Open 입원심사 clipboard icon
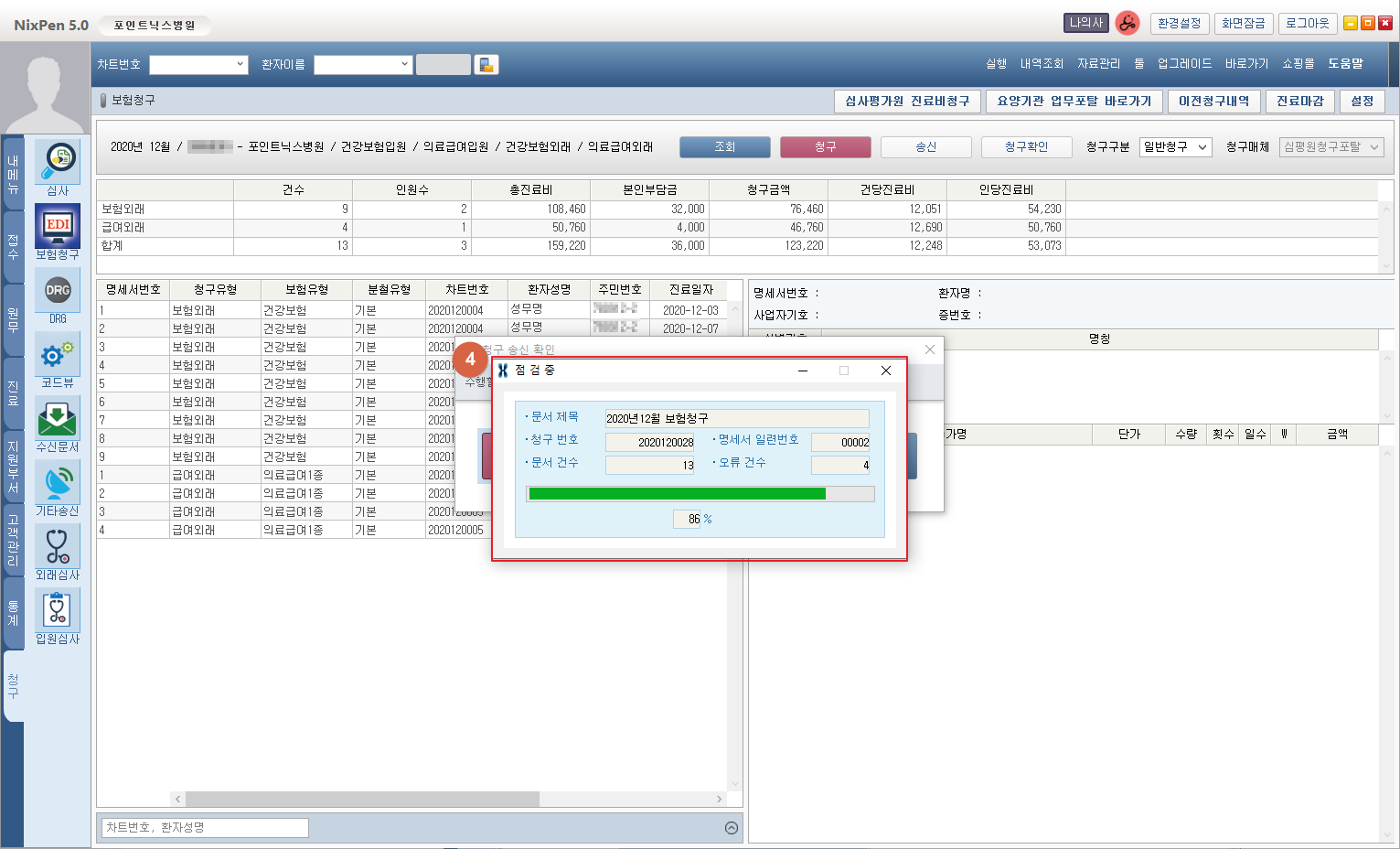The width and height of the screenshot is (1400, 849). 58,611
